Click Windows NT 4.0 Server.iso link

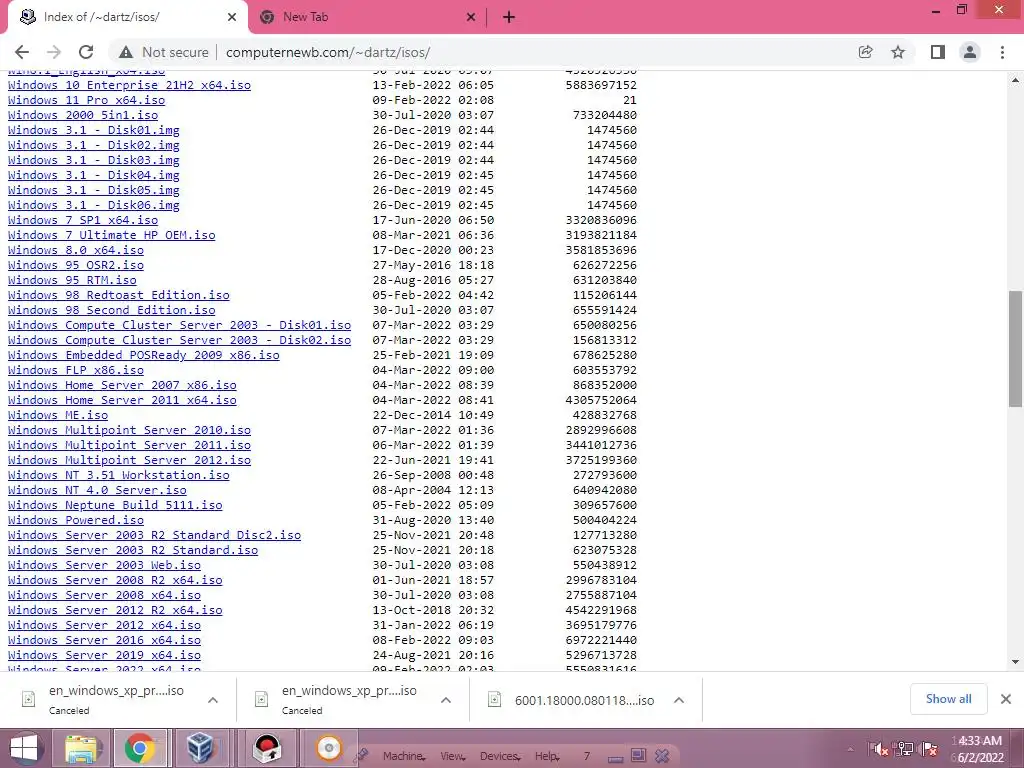pyautogui.click(x=97, y=490)
